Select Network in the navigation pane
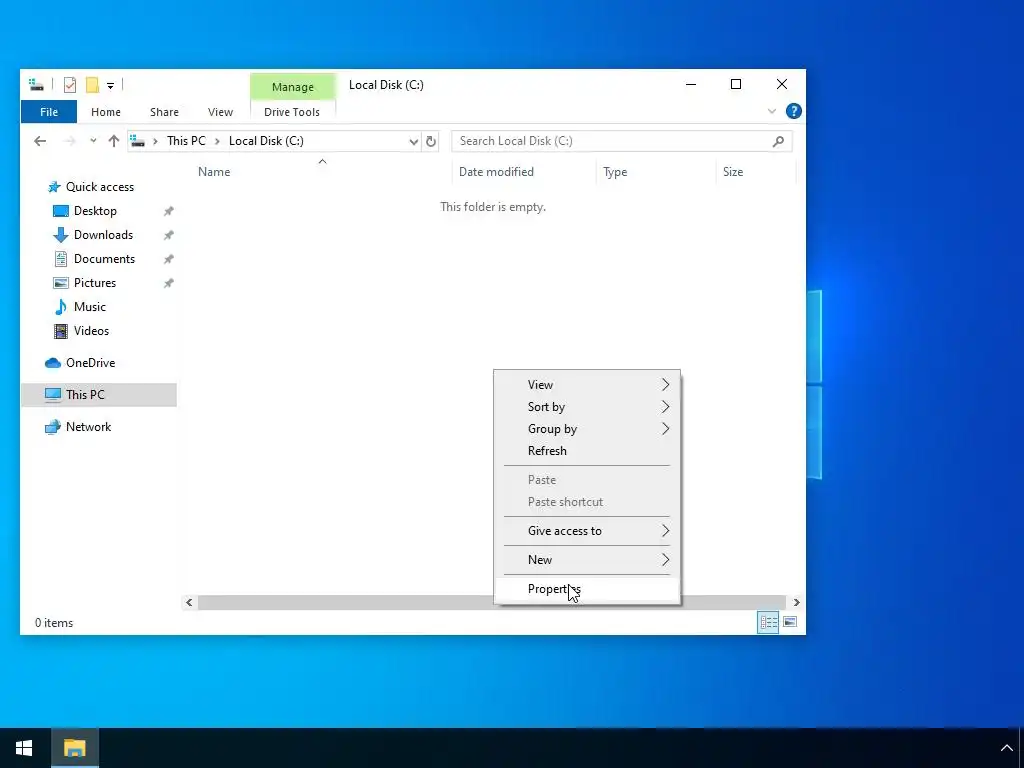1024x768 pixels. [x=88, y=427]
